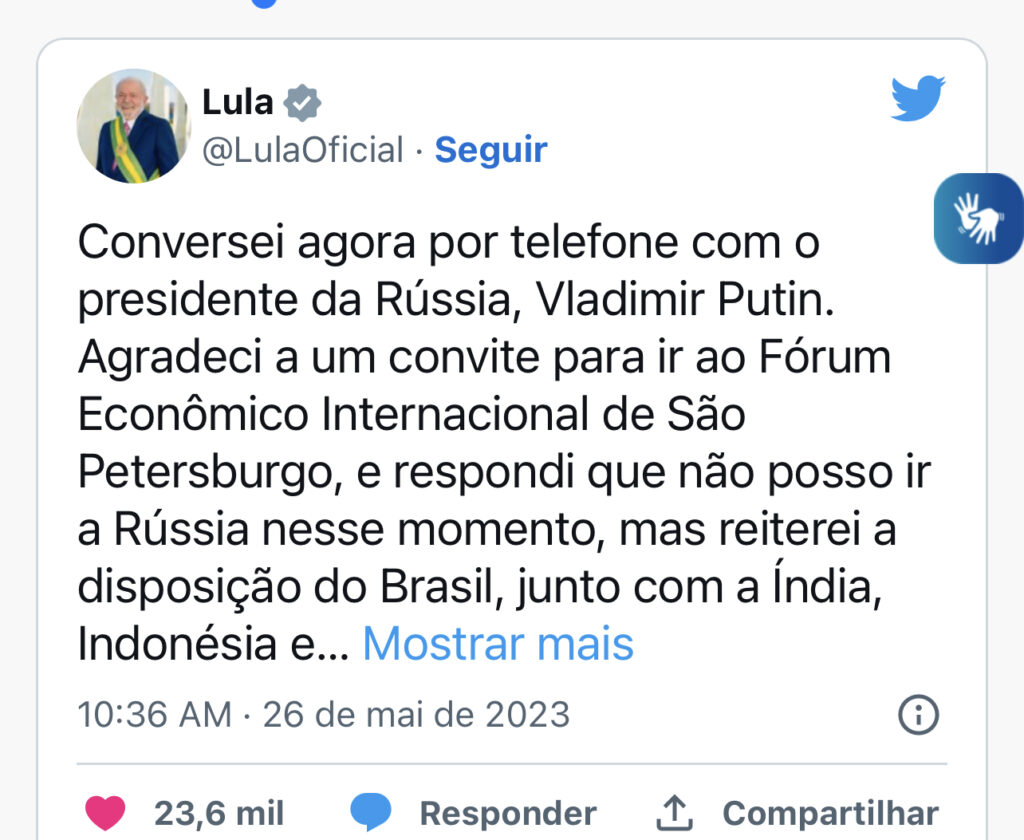
Task: Click the 10:36 AM time of the tweet
Action: [154, 715]
